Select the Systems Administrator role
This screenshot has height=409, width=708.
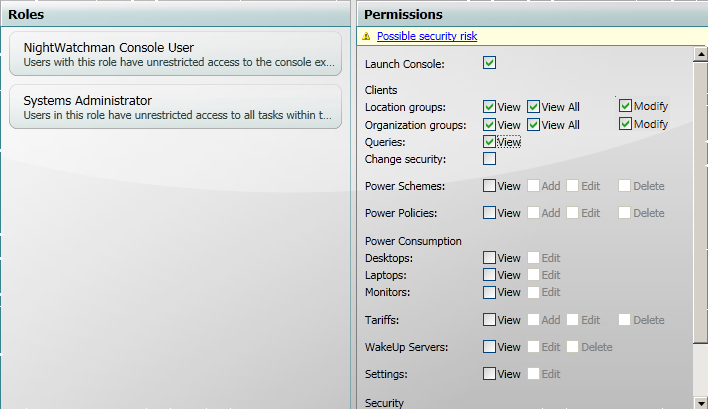point(175,107)
